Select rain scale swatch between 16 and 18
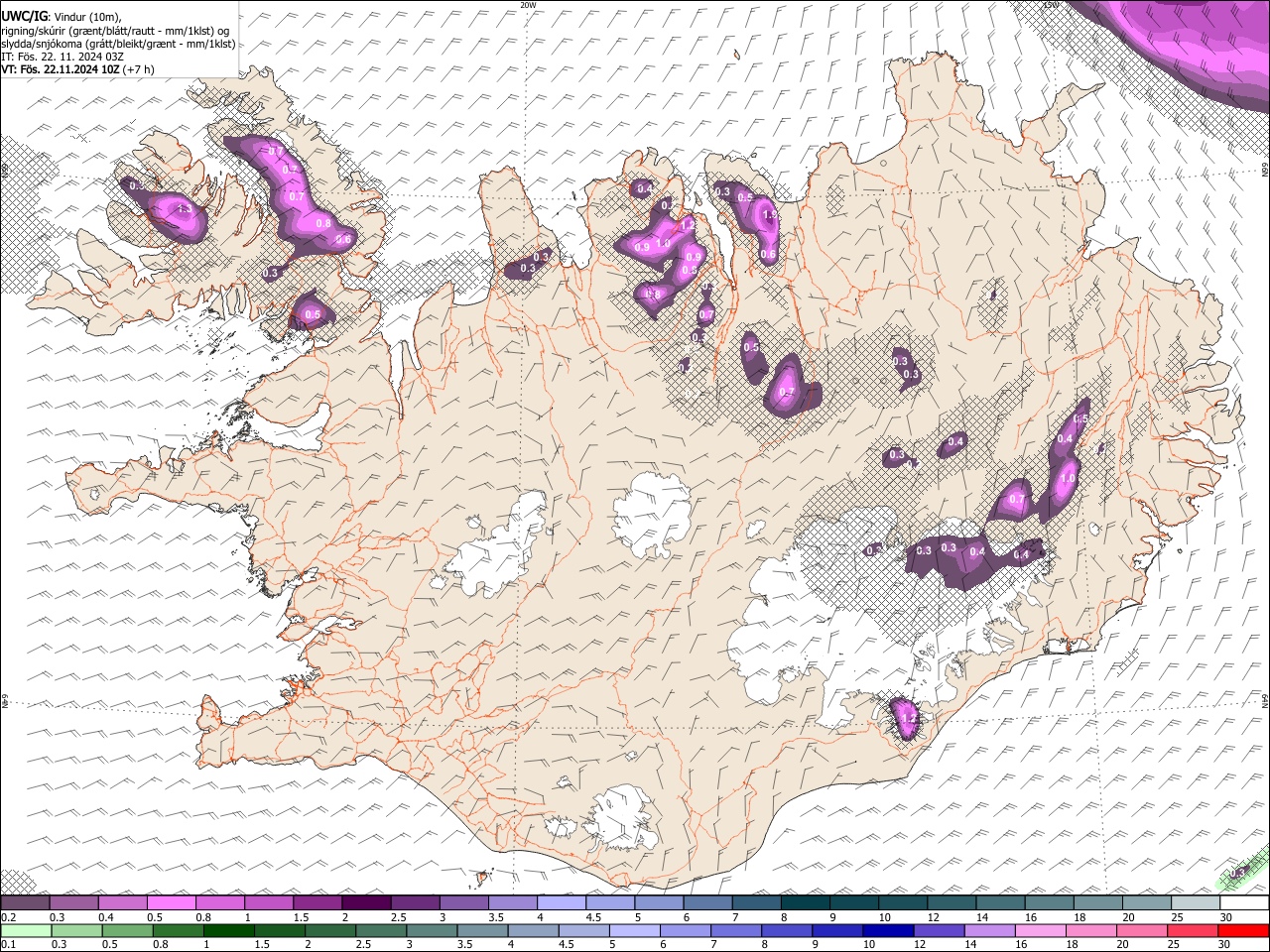The image size is (1270, 952). point(1041,930)
